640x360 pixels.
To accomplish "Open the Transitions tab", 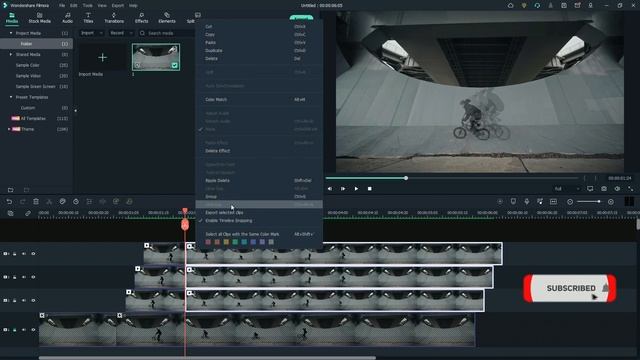I will pyautogui.click(x=114, y=18).
